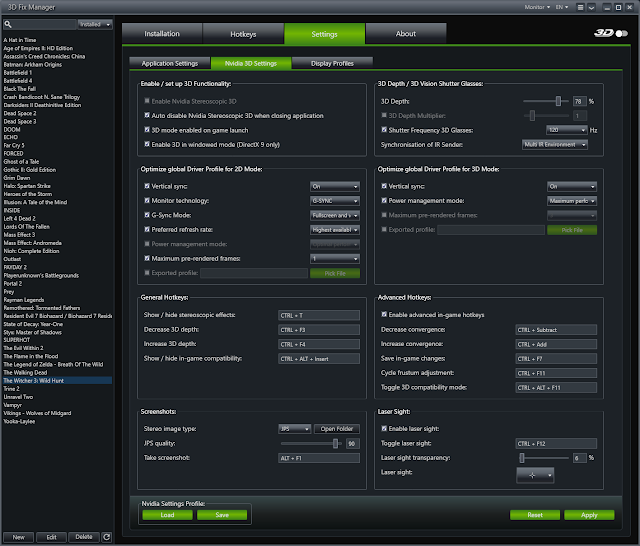
Task: Click the New button
Action: [19, 537]
